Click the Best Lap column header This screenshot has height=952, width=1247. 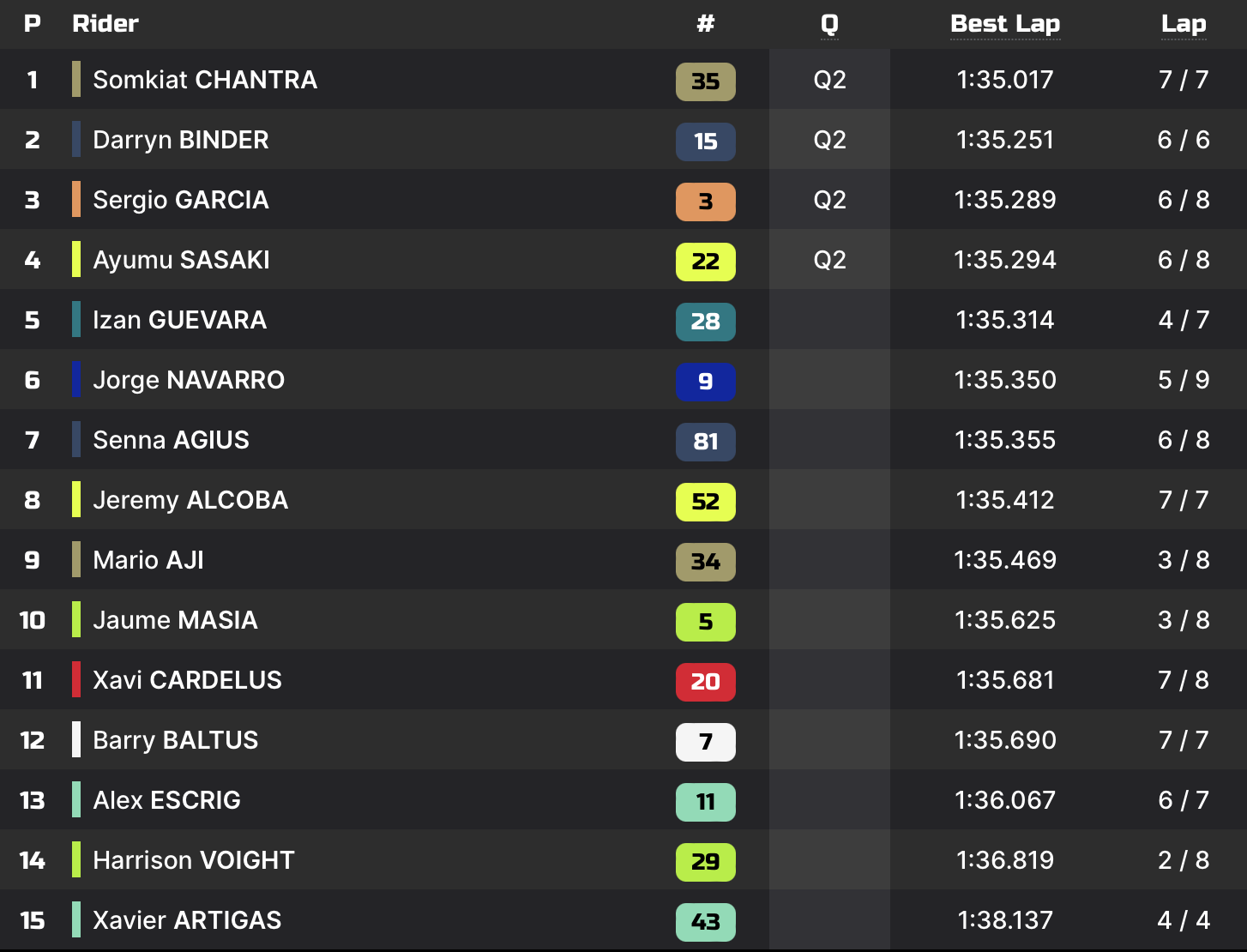click(x=1005, y=24)
